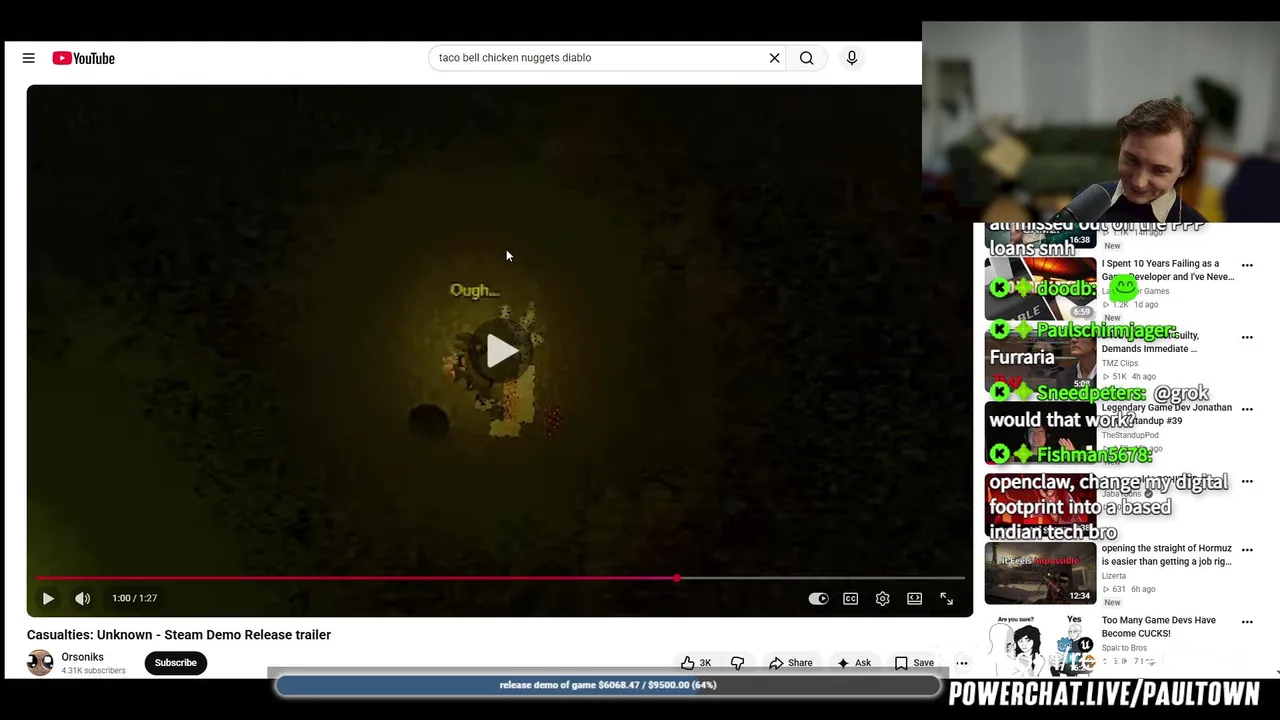
Task: Switch to theater mode view
Action: (x=914, y=598)
